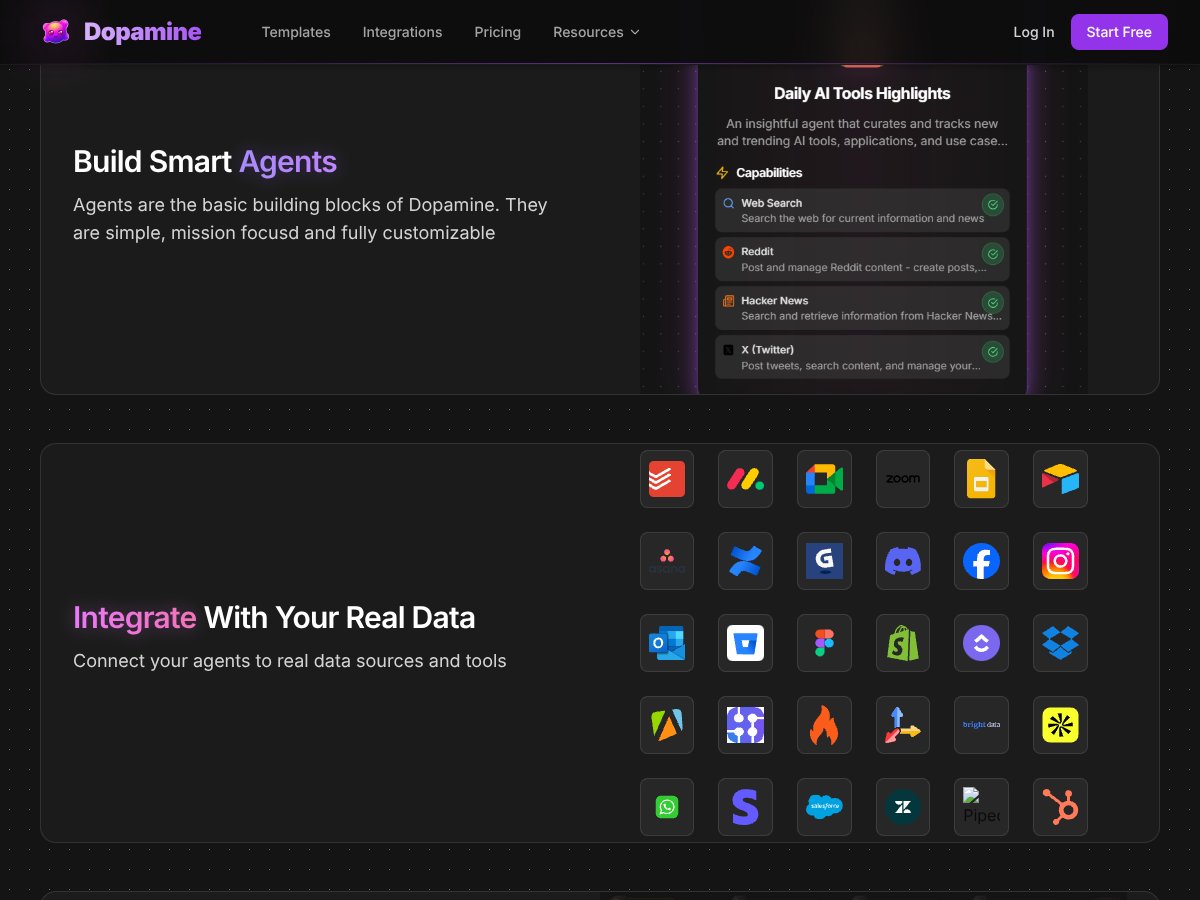Image resolution: width=1200 pixels, height=900 pixels.
Task: Click the HubSpot integration icon
Action: tap(1060, 807)
